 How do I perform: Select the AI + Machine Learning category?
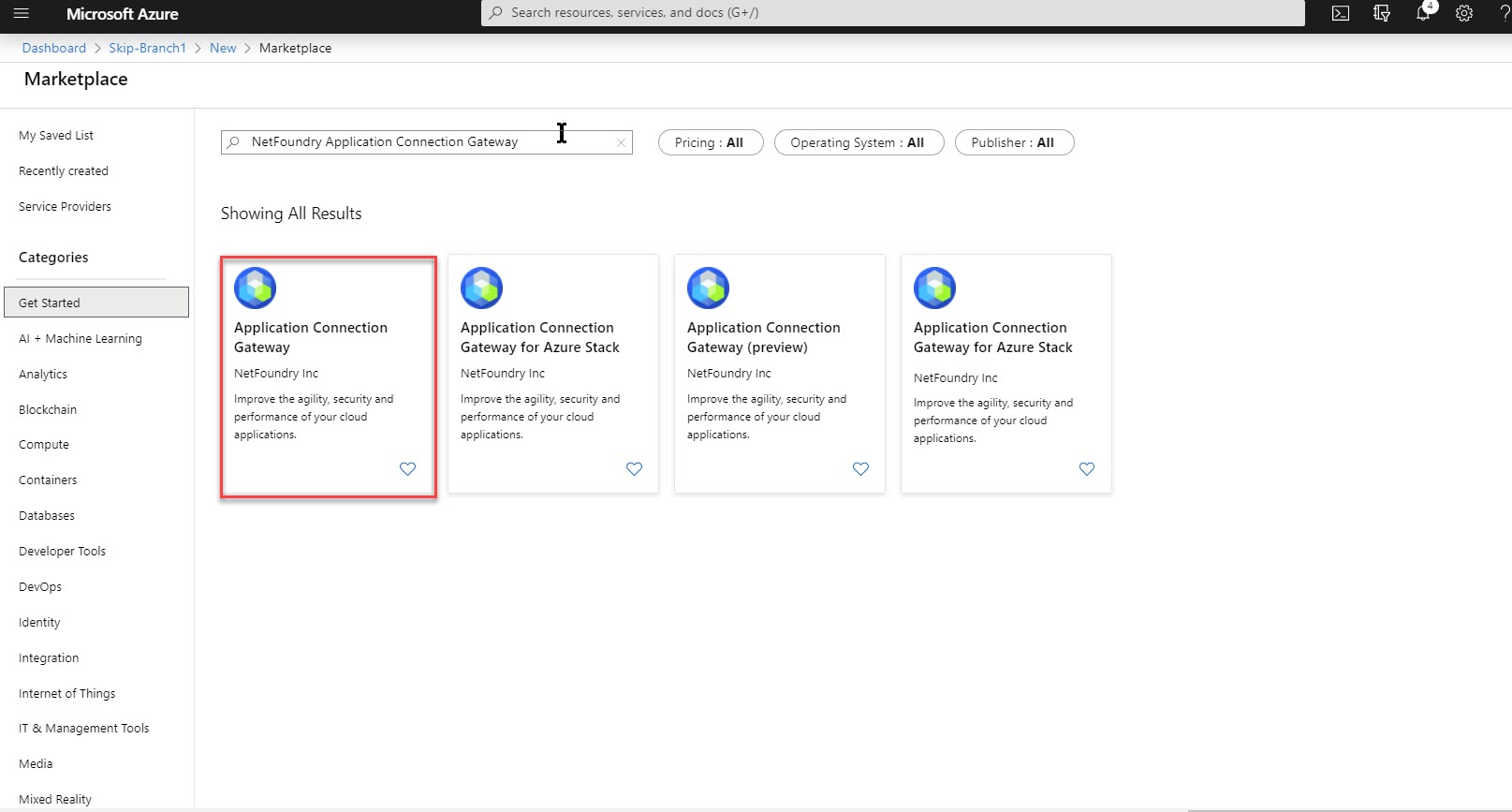point(81,339)
